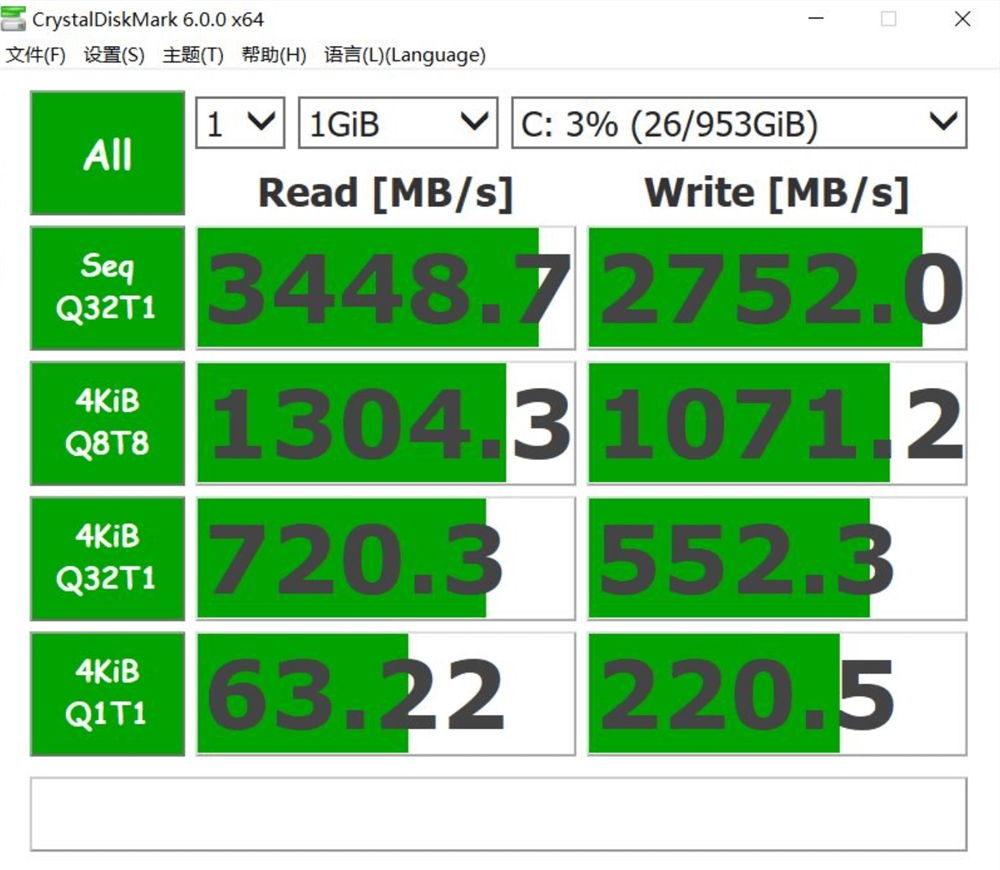Minimize the CrystalDiskMark window
This screenshot has height=870, width=1000.
click(816, 18)
